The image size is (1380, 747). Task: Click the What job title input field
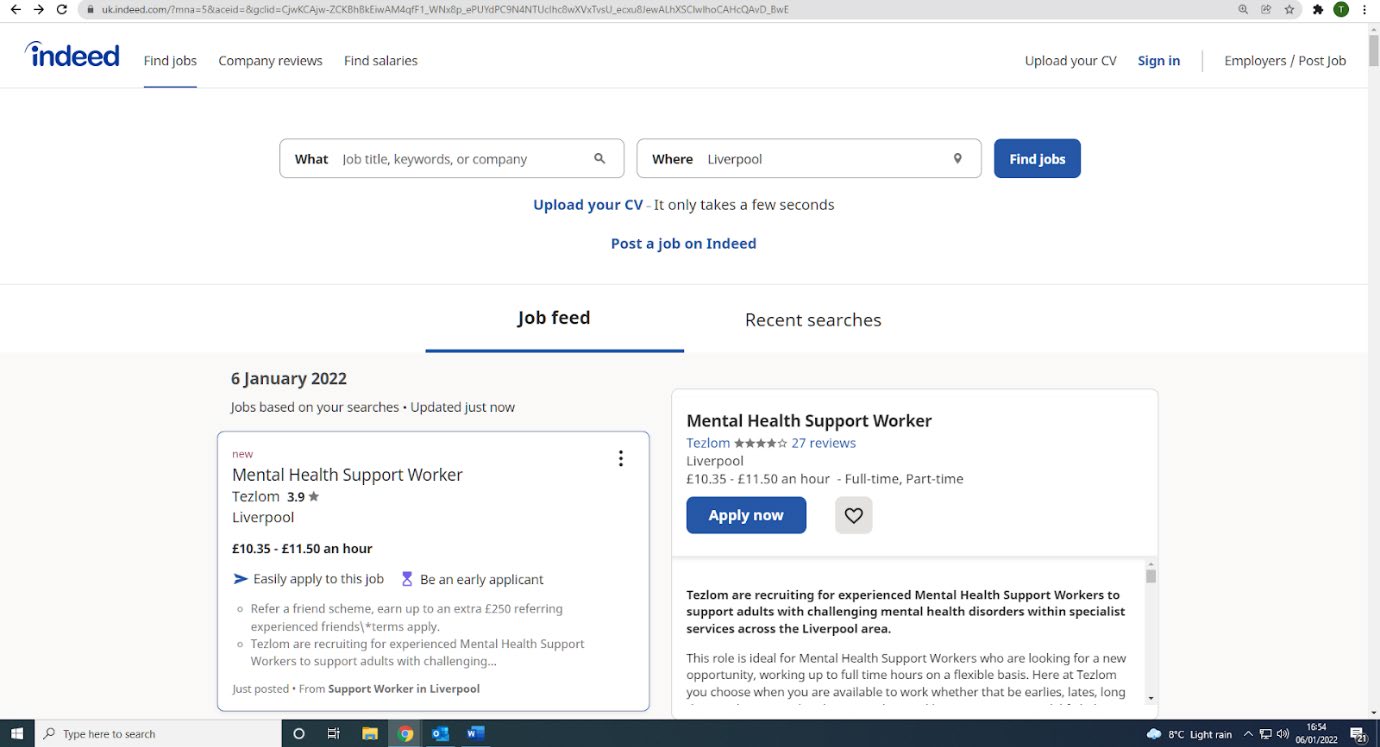(460, 159)
